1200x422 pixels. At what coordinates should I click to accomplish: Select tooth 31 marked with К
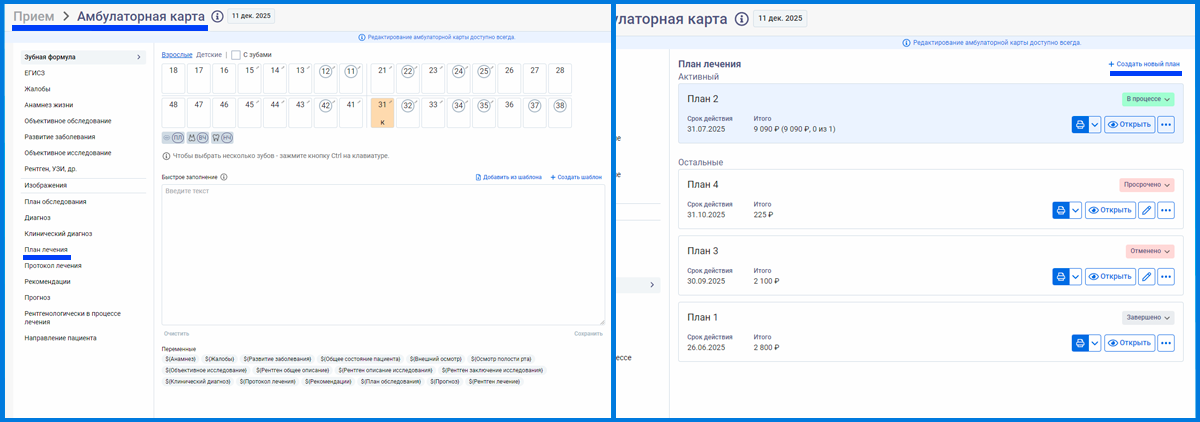382,112
